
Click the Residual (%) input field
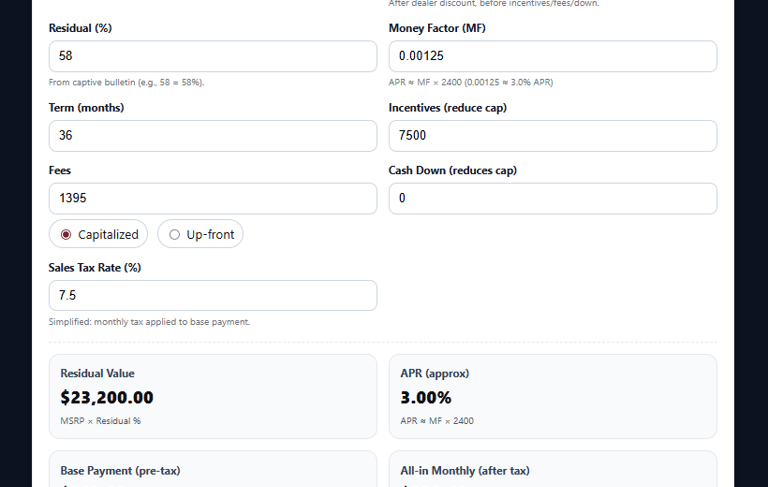212,56
